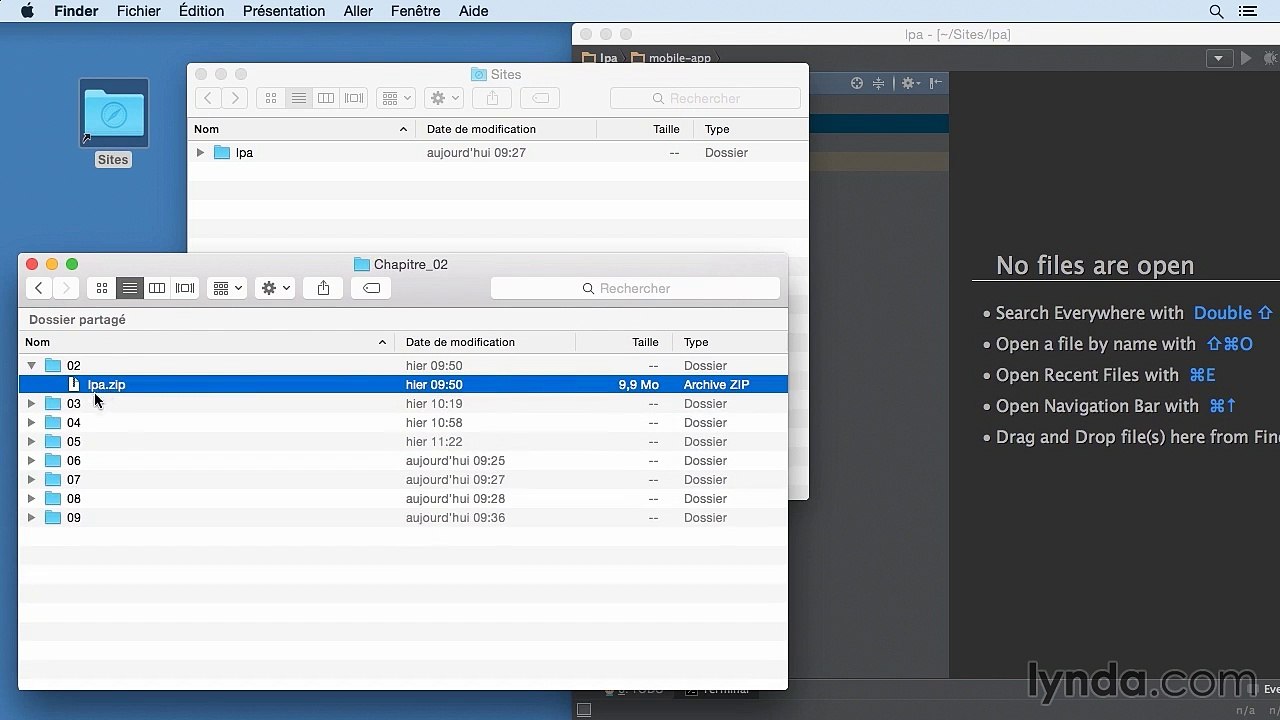Select the lpa.zip archive file
The width and height of the screenshot is (1280, 720).
(106, 385)
